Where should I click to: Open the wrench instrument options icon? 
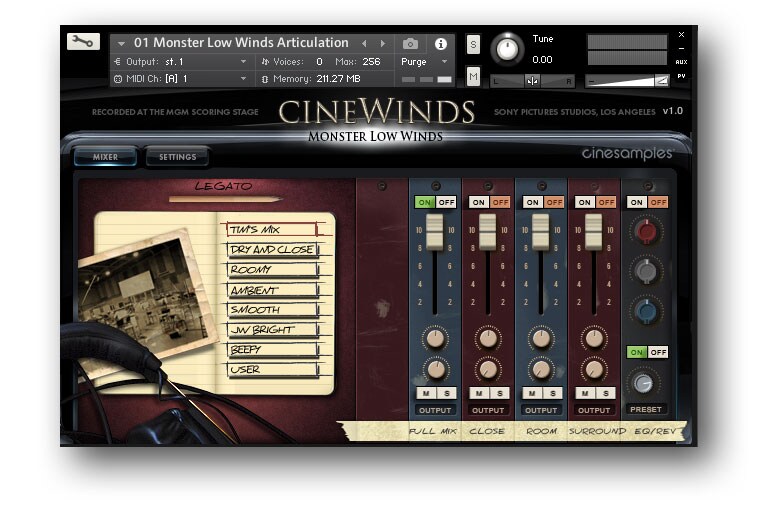tap(83, 41)
